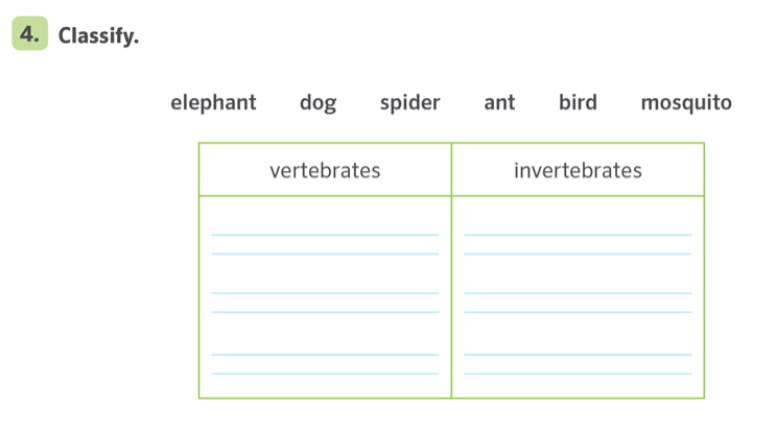
Task: Select the word spider
Action: coord(410,103)
